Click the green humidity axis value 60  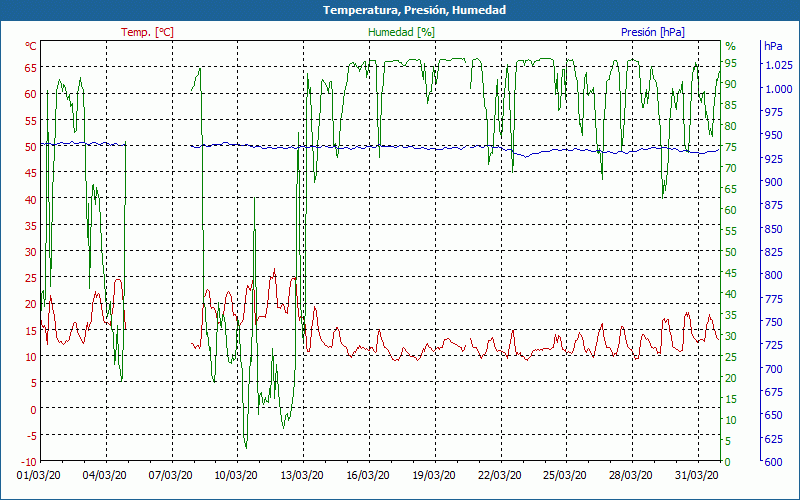click(731, 210)
